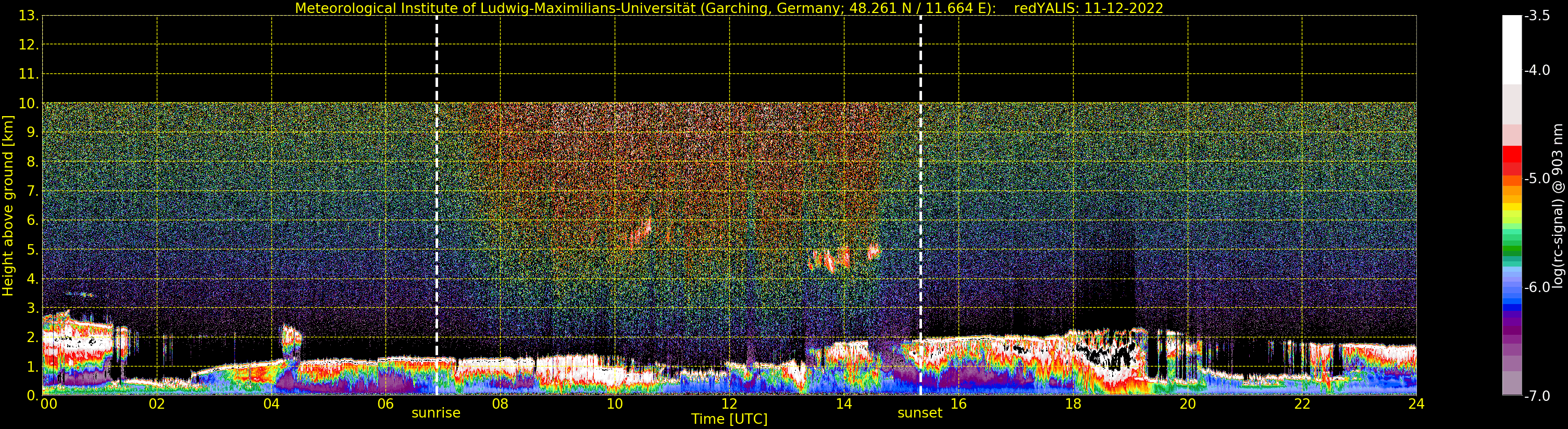This screenshot has width=1568, height=429.
Task: Click time-axis tick label '02'
Action: click(156, 404)
